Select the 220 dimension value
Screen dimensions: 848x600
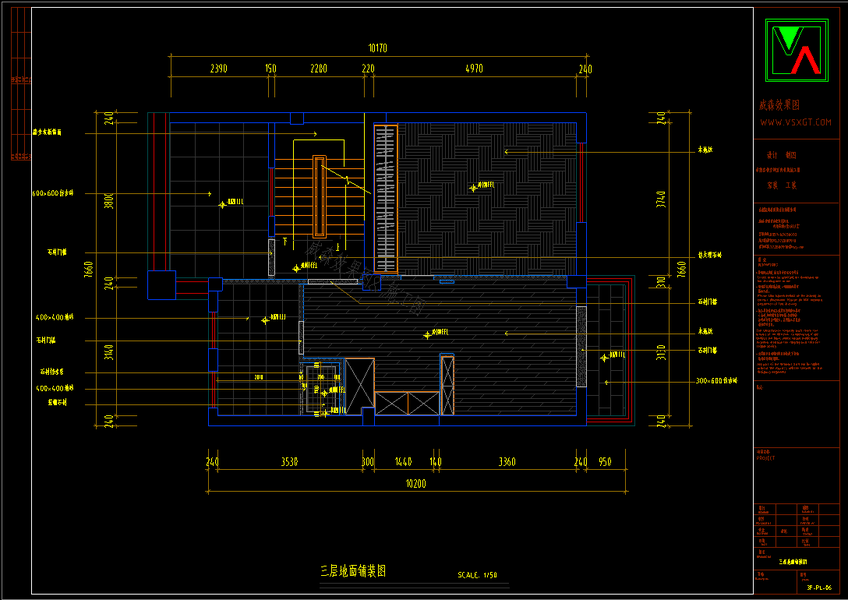click(x=368, y=69)
